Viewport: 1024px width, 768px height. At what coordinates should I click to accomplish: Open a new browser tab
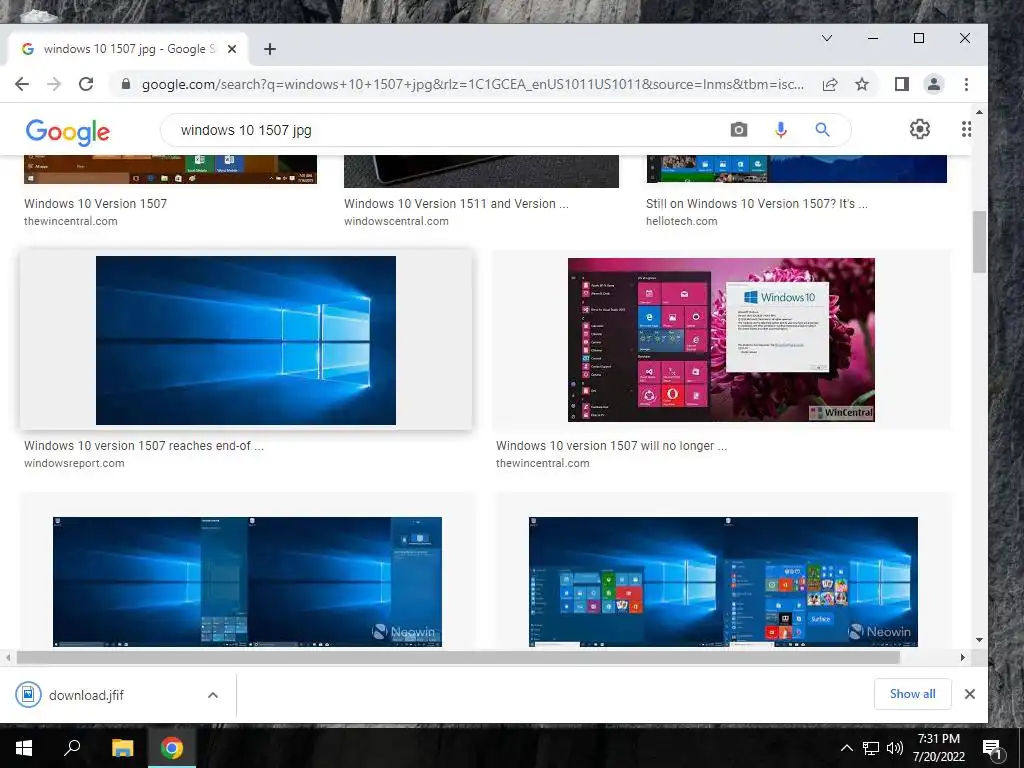coord(270,49)
